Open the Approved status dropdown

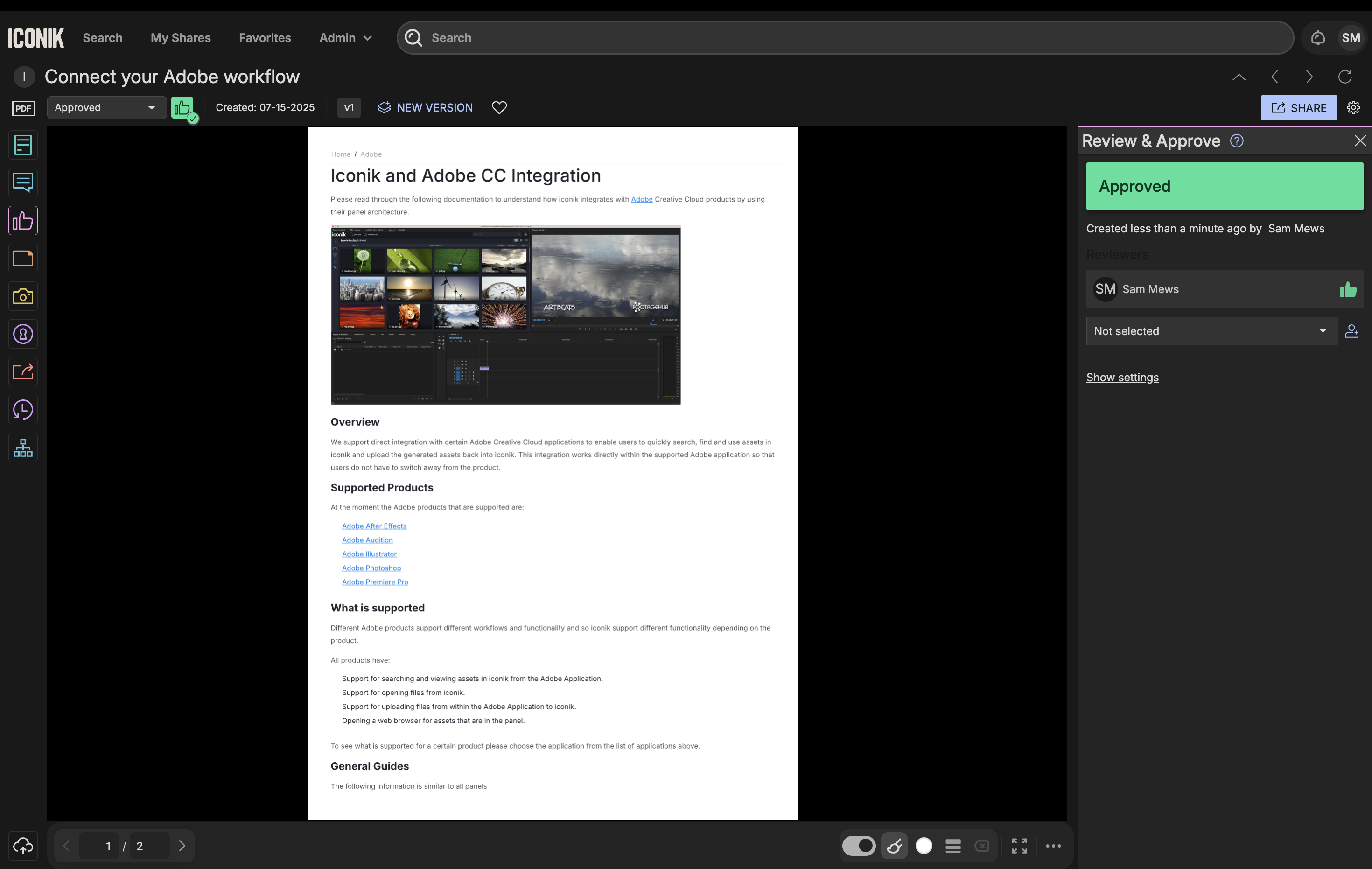(106, 108)
